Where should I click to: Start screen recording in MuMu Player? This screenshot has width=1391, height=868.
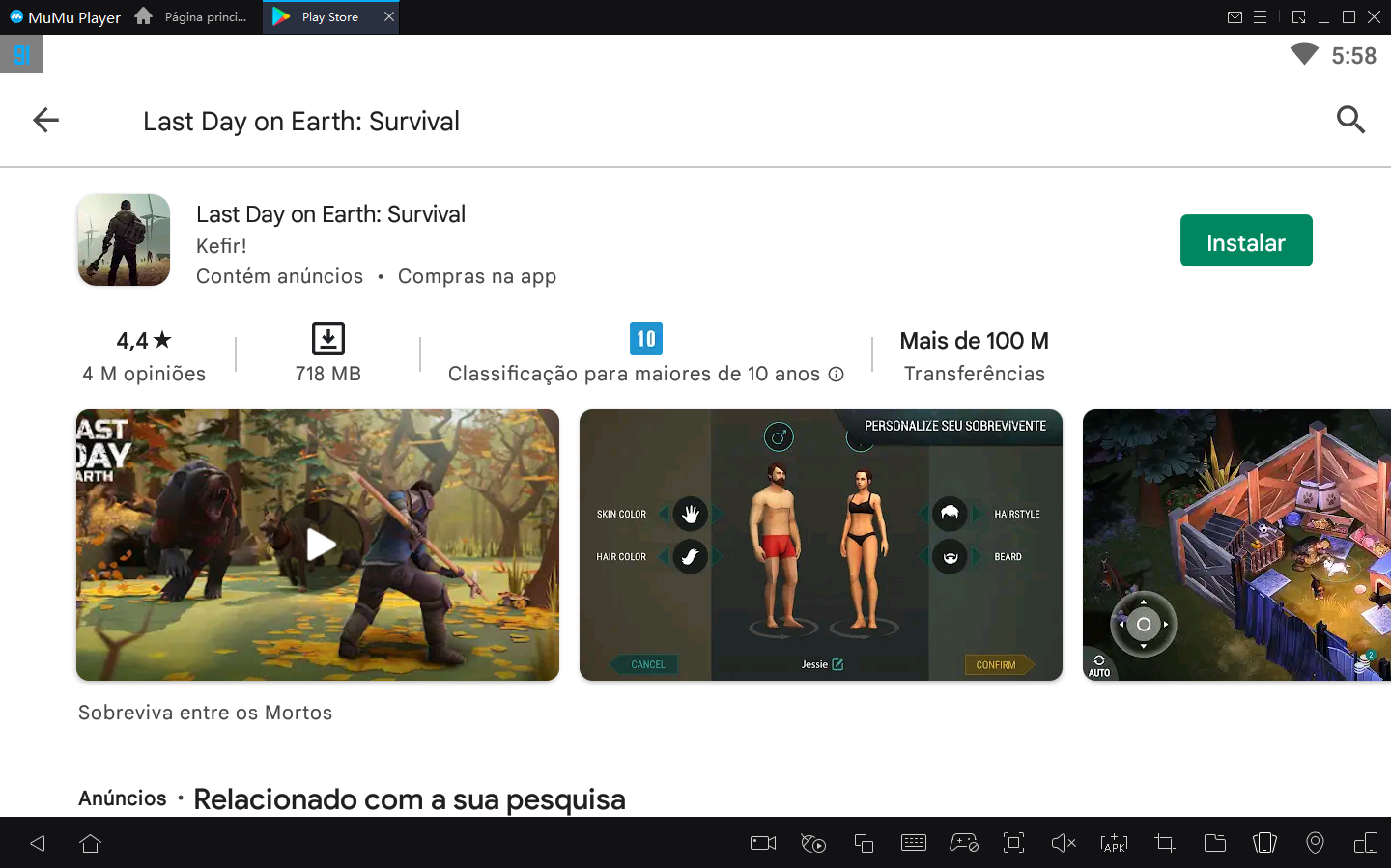(x=762, y=843)
